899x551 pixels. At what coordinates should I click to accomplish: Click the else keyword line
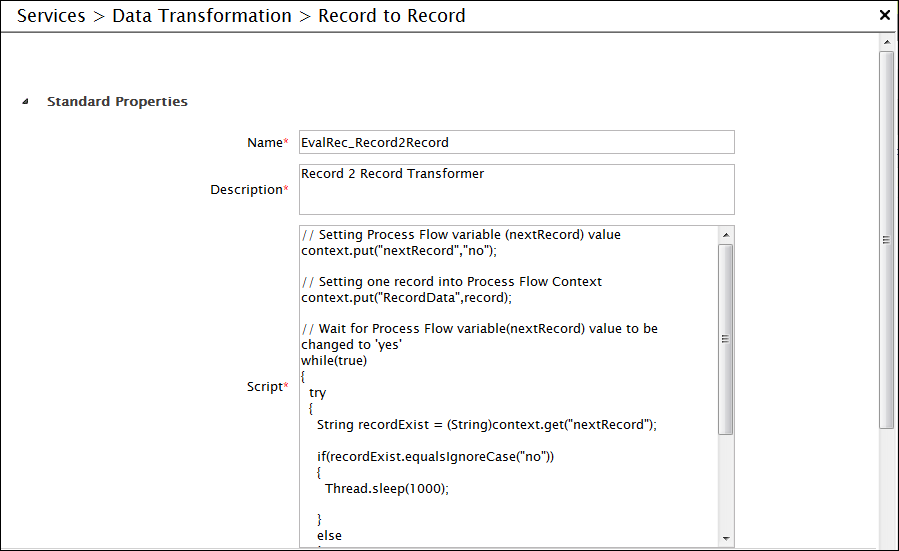329,536
